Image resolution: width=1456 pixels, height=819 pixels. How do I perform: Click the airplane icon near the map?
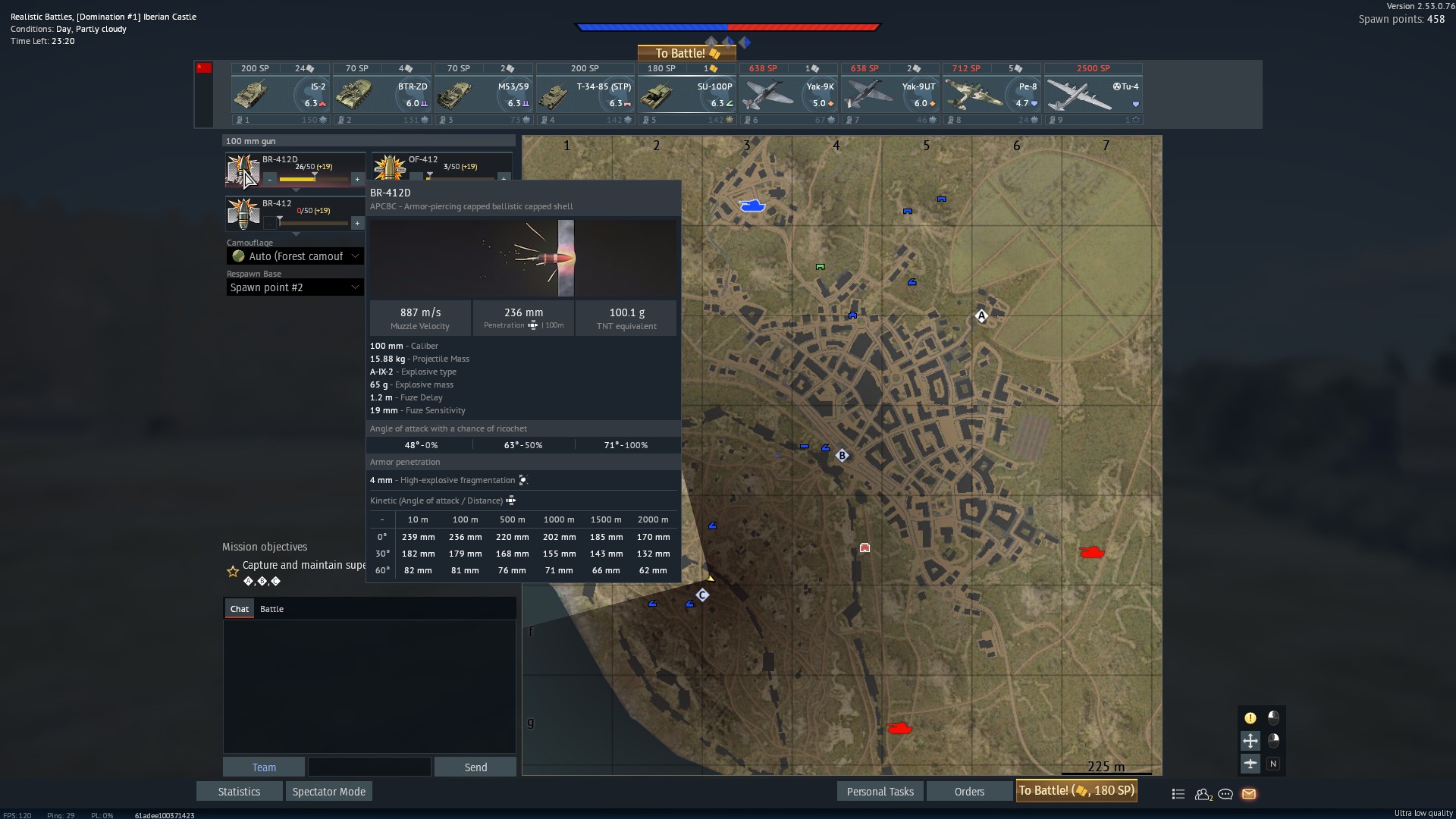[1250, 764]
